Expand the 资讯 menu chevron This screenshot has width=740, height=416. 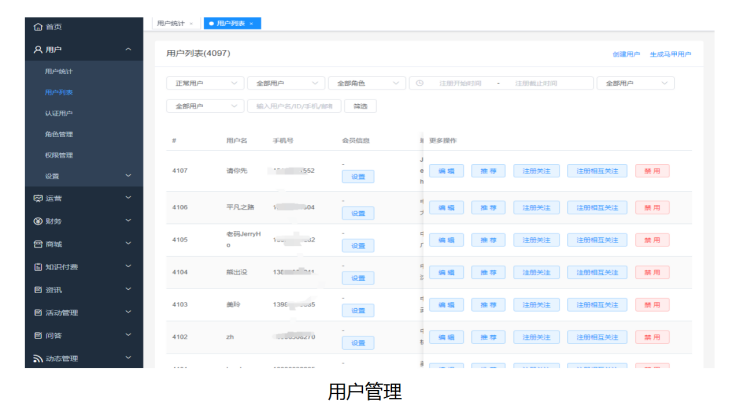coord(128,289)
